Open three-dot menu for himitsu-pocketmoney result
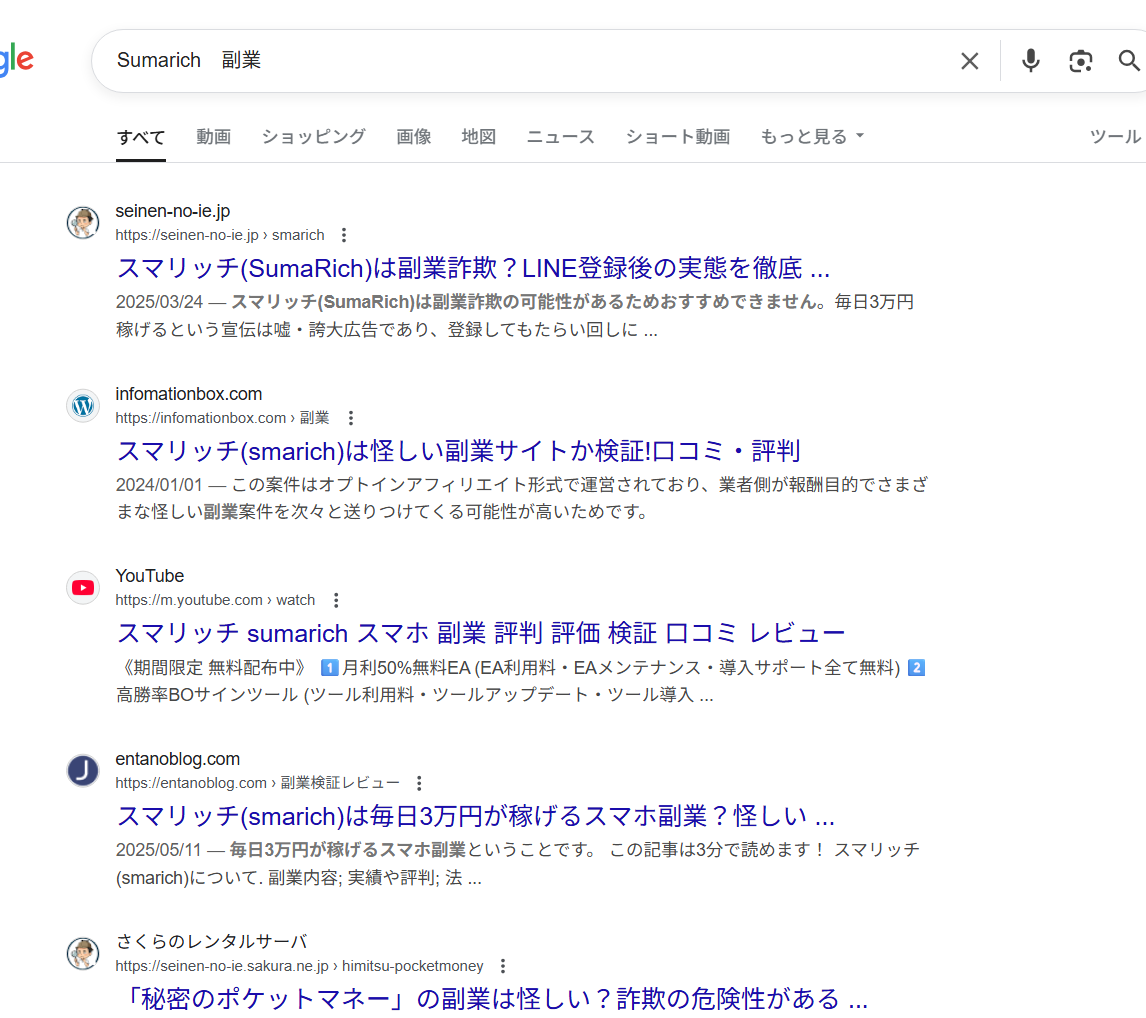The height and width of the screenshot is (1018, 1146). pos(503,966)
